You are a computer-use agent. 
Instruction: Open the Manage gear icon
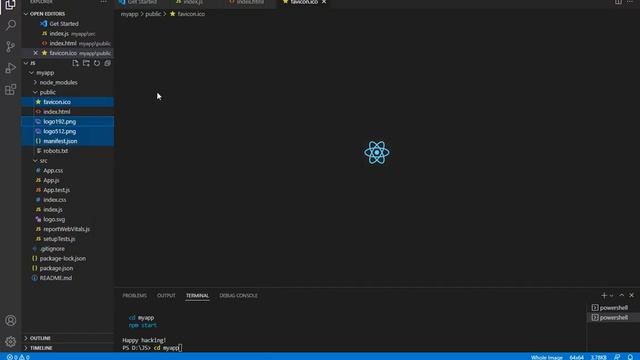(x=10, y=341)
